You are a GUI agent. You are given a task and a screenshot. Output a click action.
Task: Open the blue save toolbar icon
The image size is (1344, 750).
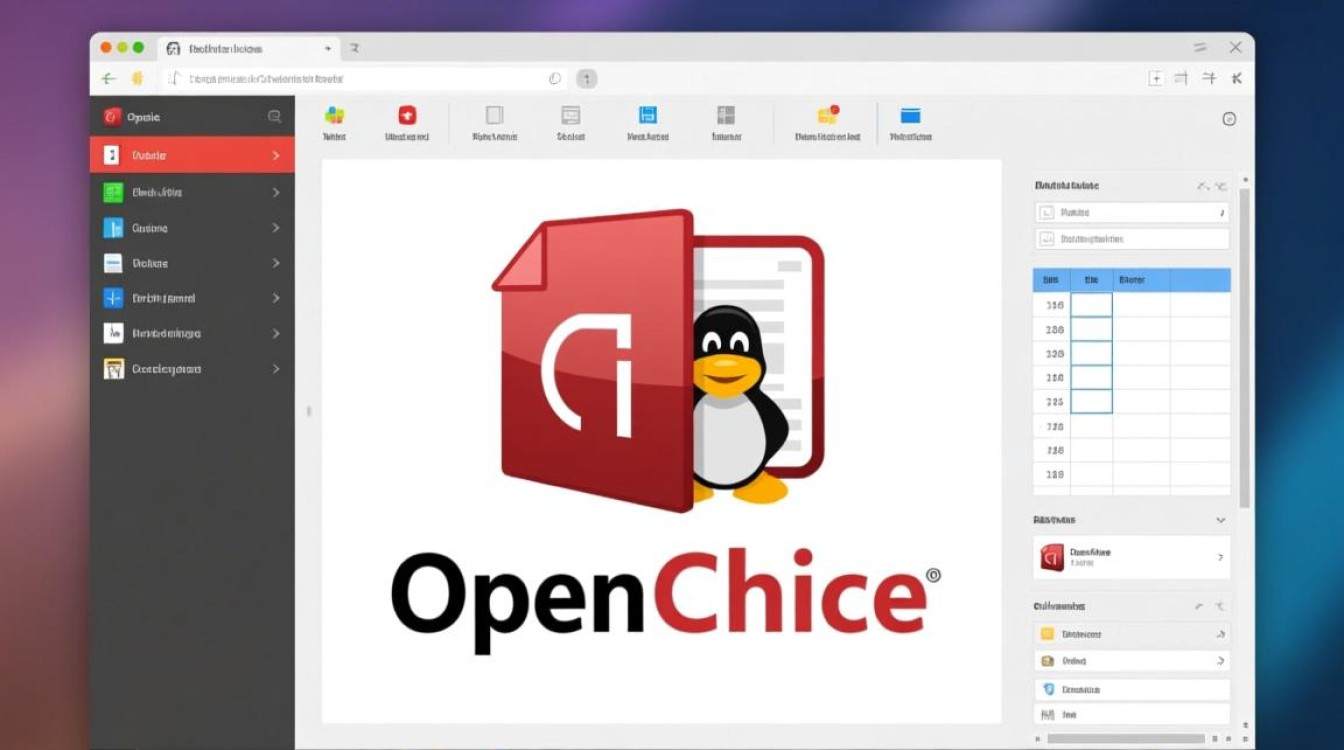(647, 114)
